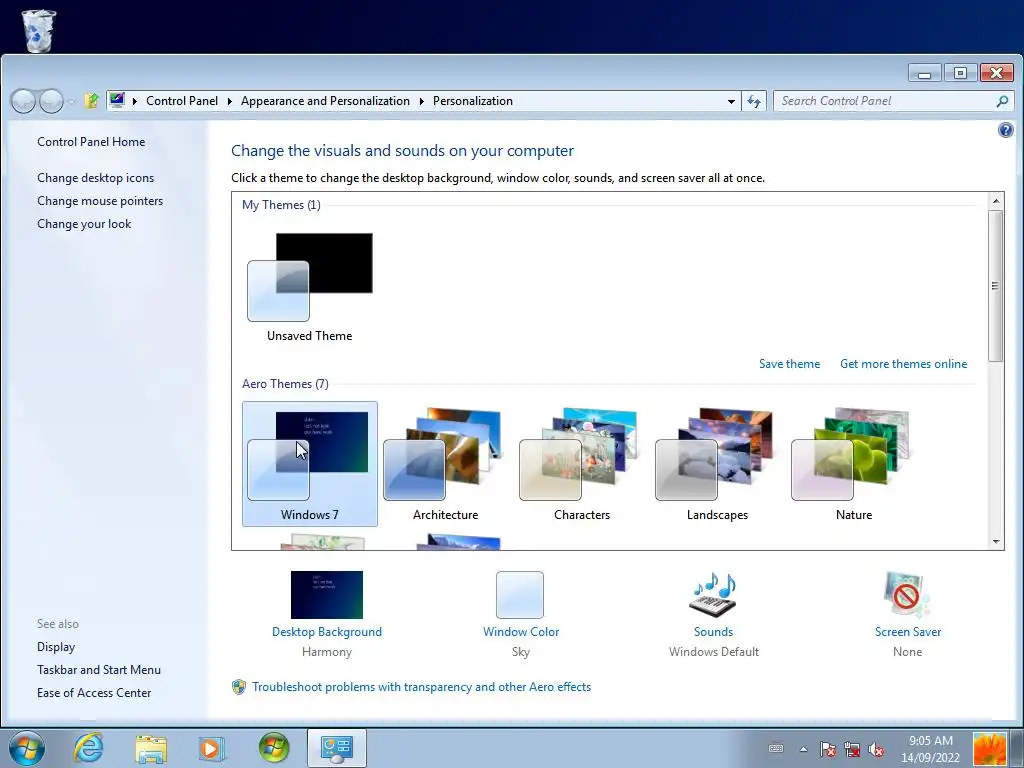Expand arrow after Appearance and Personalization

(421, 101)
